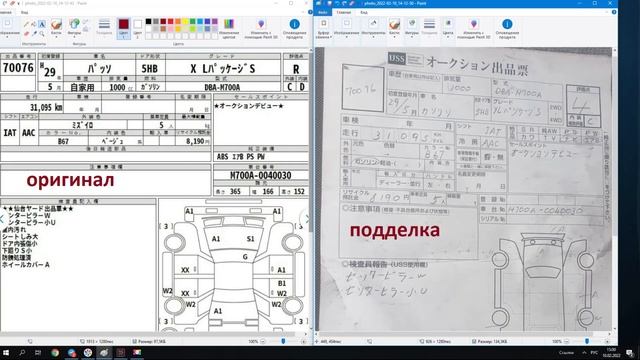This screenshot has height=360, width=640.
Task: Pick the purple palette swatch in left Paint
Action: point(215,22)
